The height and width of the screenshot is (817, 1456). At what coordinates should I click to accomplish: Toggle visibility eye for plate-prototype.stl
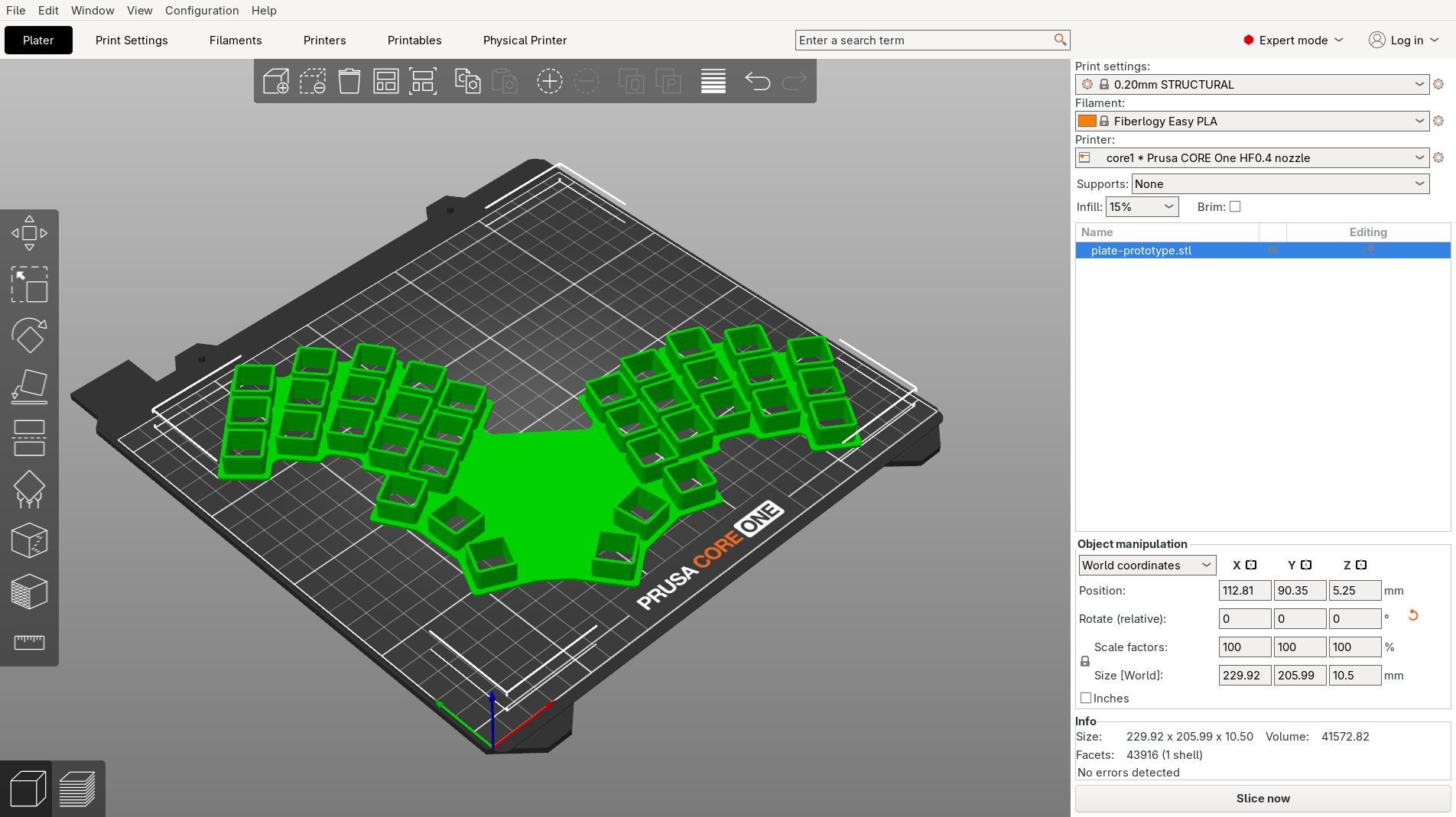tap(1272, 250)
